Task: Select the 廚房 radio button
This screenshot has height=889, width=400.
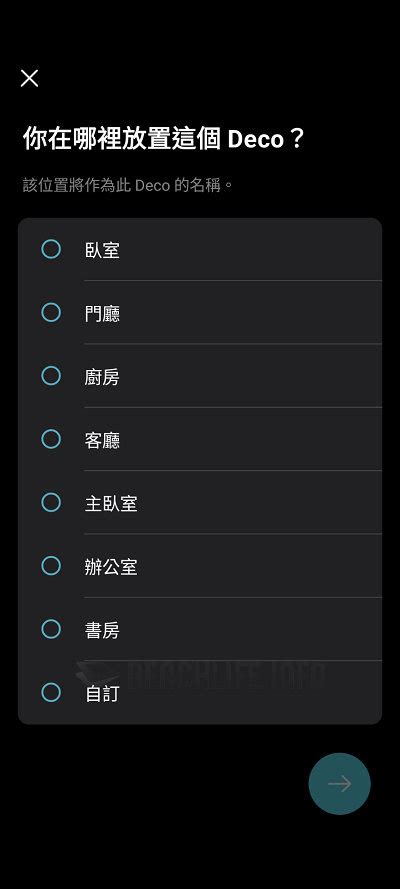Action: point(51,375)
